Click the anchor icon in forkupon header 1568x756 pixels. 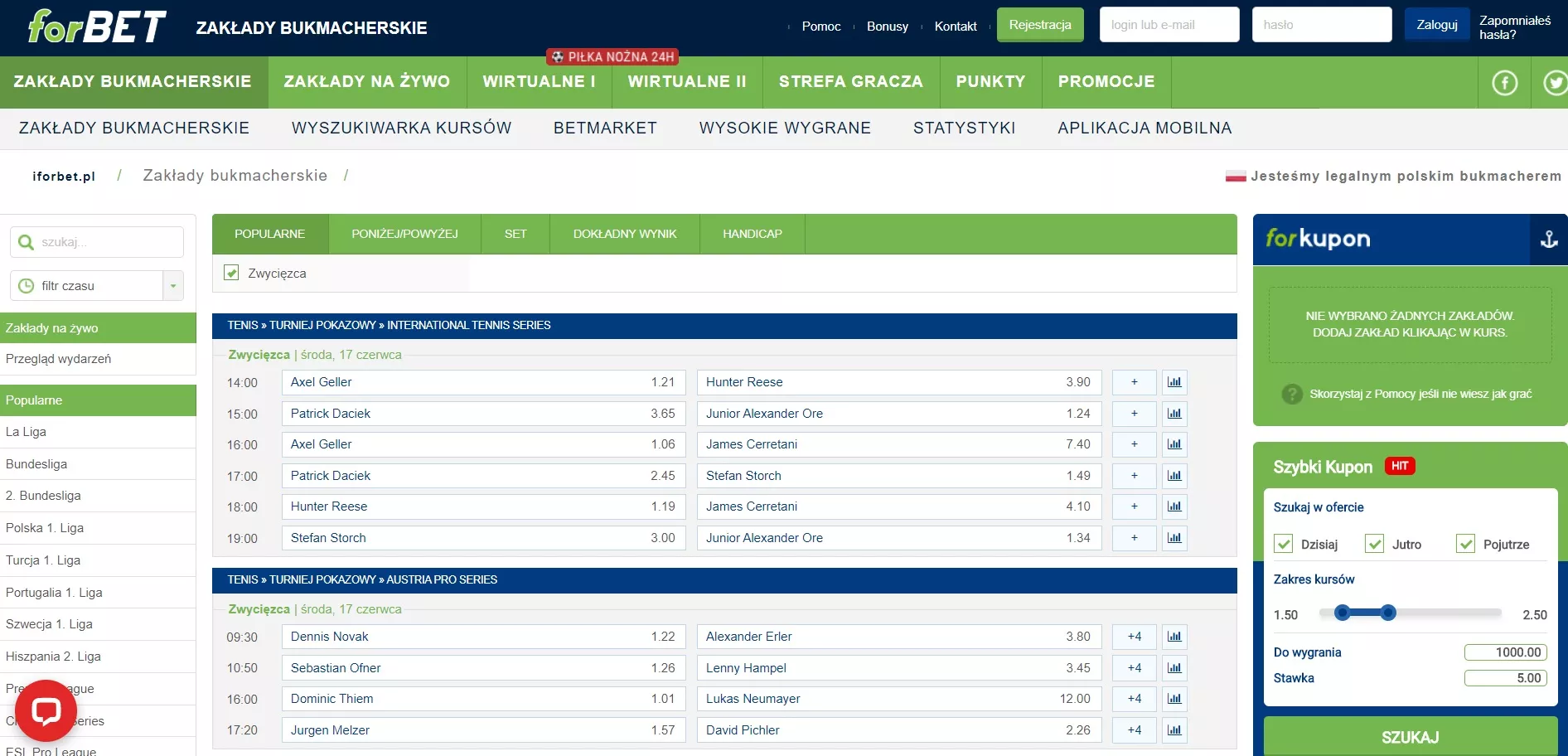pyautogui.click(x=1548, y=240)
